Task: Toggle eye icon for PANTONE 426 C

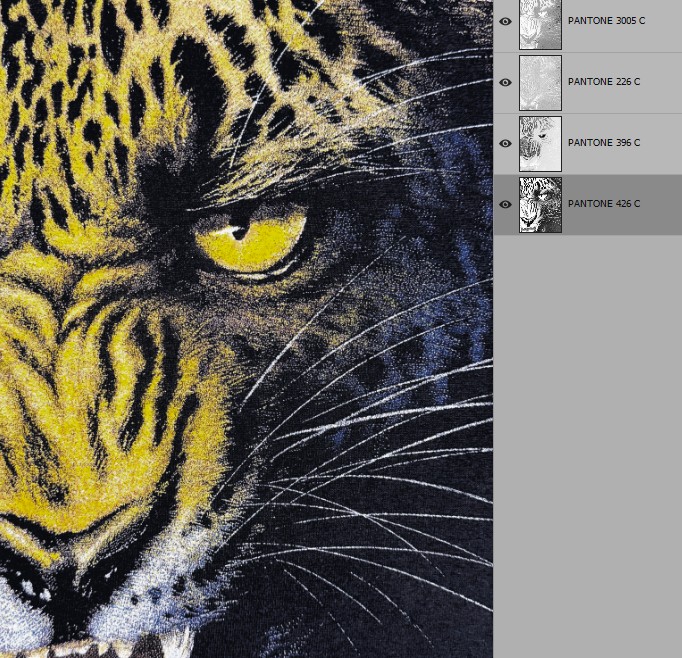Action: 505,204
